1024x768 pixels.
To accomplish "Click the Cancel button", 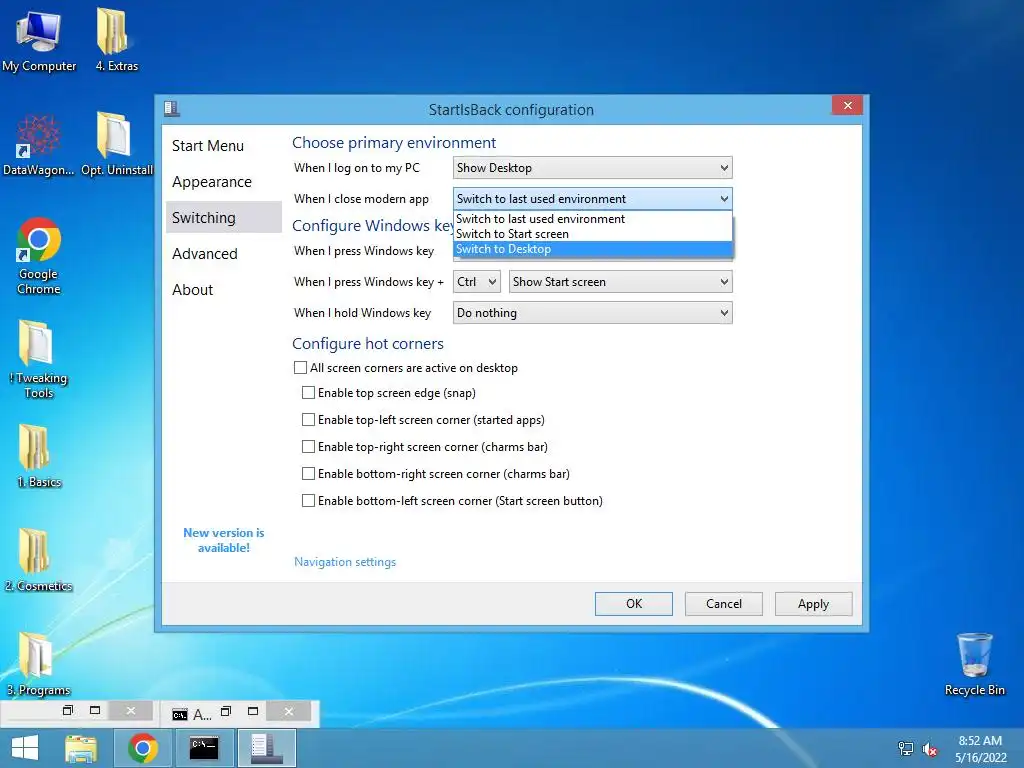I will (724, 604).
